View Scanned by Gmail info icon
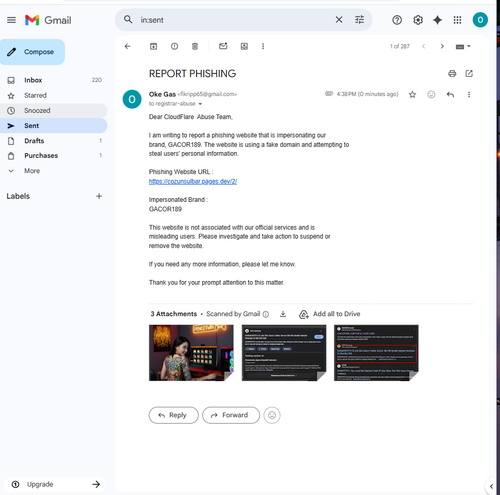 (266, 314)
